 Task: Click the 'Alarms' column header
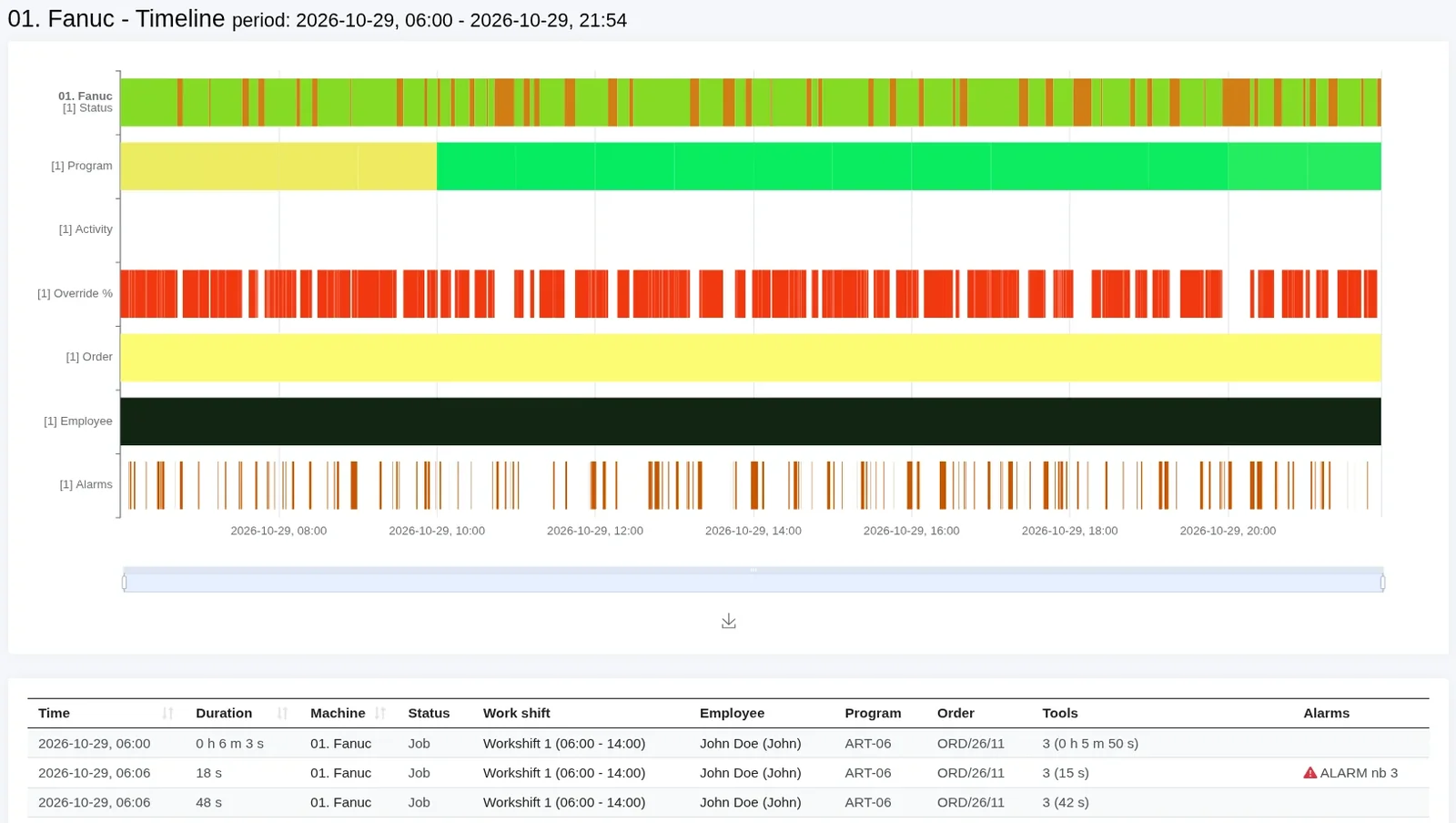(1326, 713)
